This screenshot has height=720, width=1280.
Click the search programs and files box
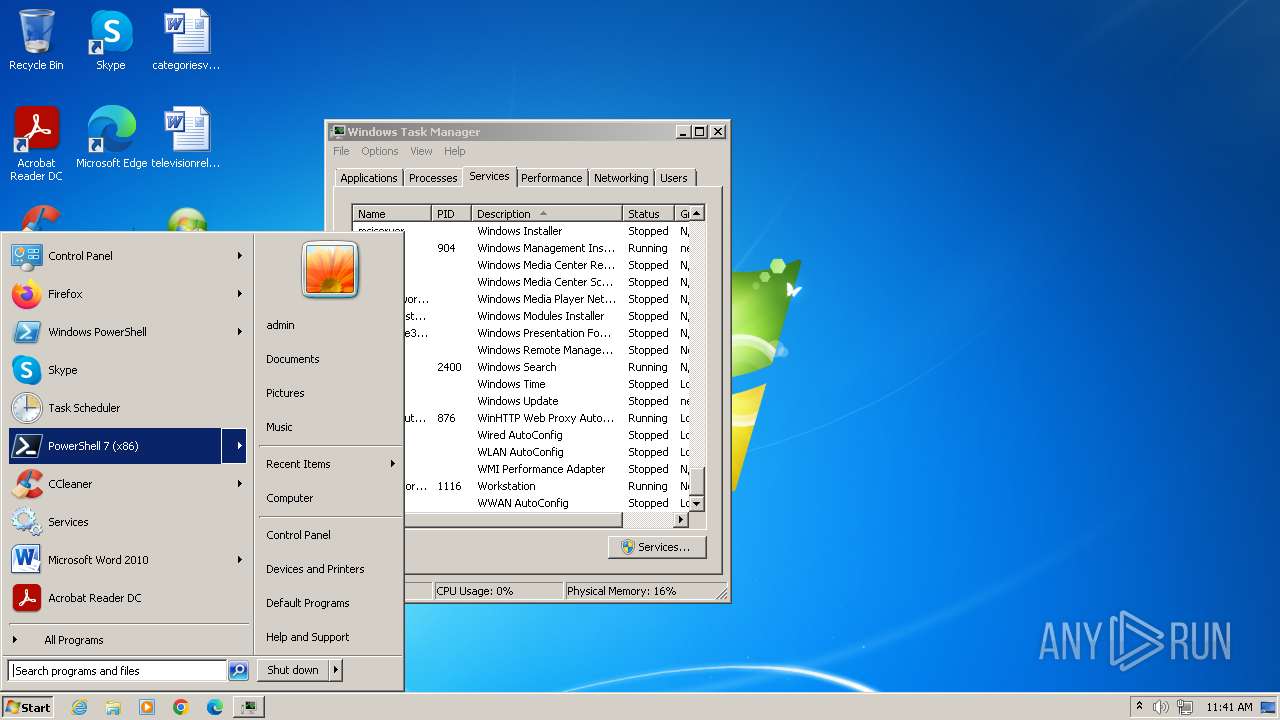pyautogui.click(x=118, y=671)
